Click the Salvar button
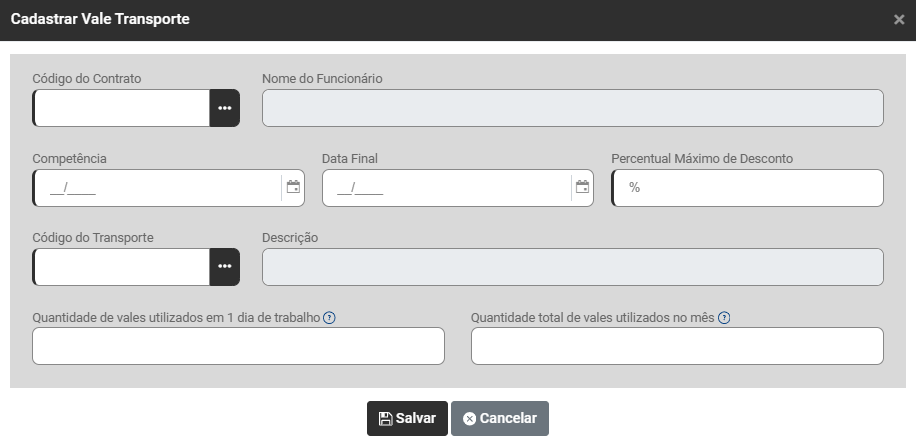916x446 pixels. tap(407, 419)
